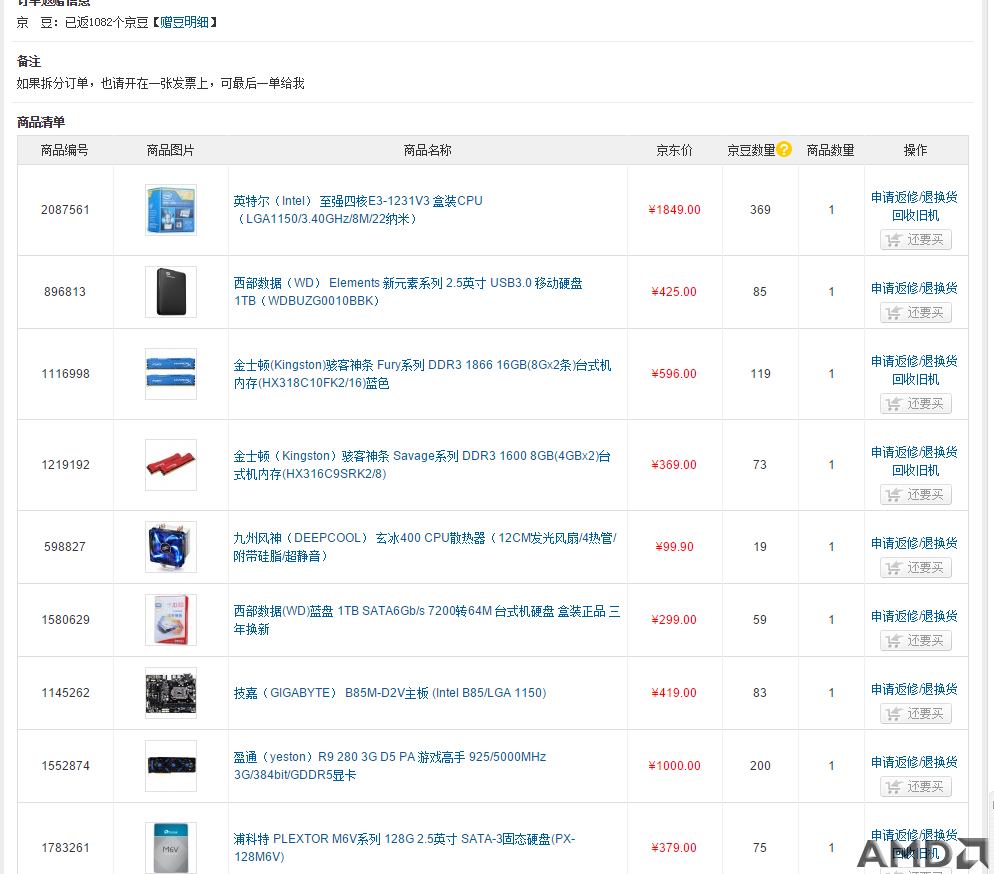Apply for return on Kingston Savage row
The height and width of the screenshot is (874, 994).
pos(914,453)
